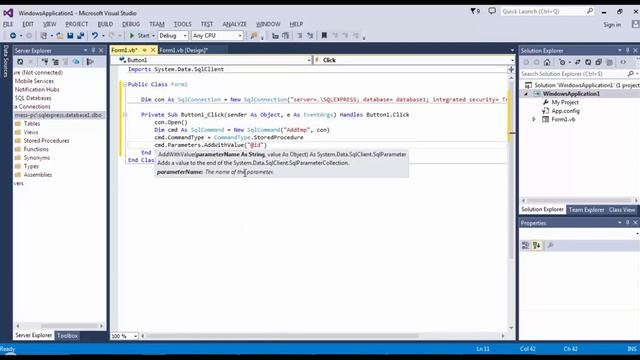Open the DEBUG menu
This screenshot has width=640, height=360.
(131, 24)
